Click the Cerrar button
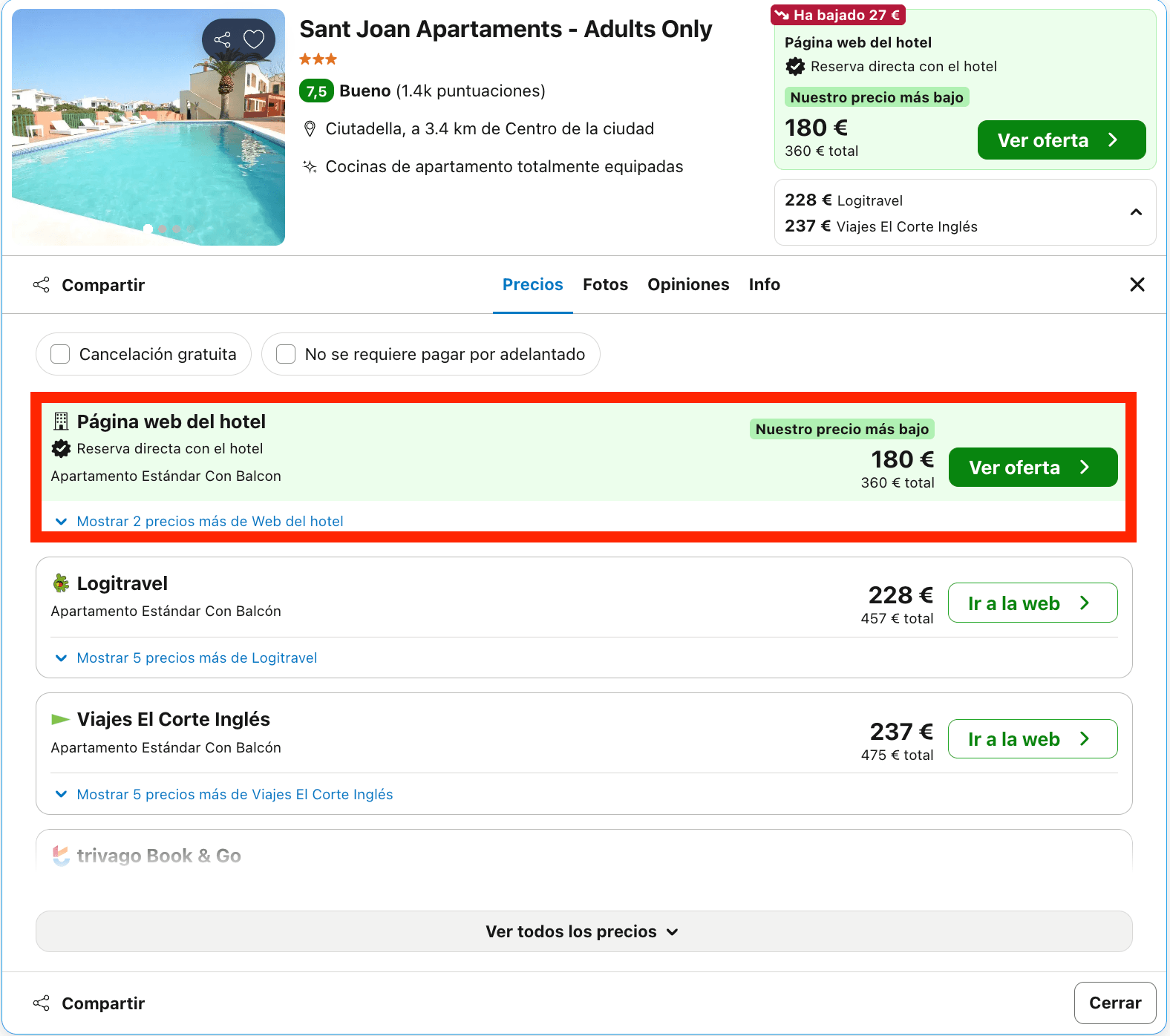 (x=1115, y=1003)
